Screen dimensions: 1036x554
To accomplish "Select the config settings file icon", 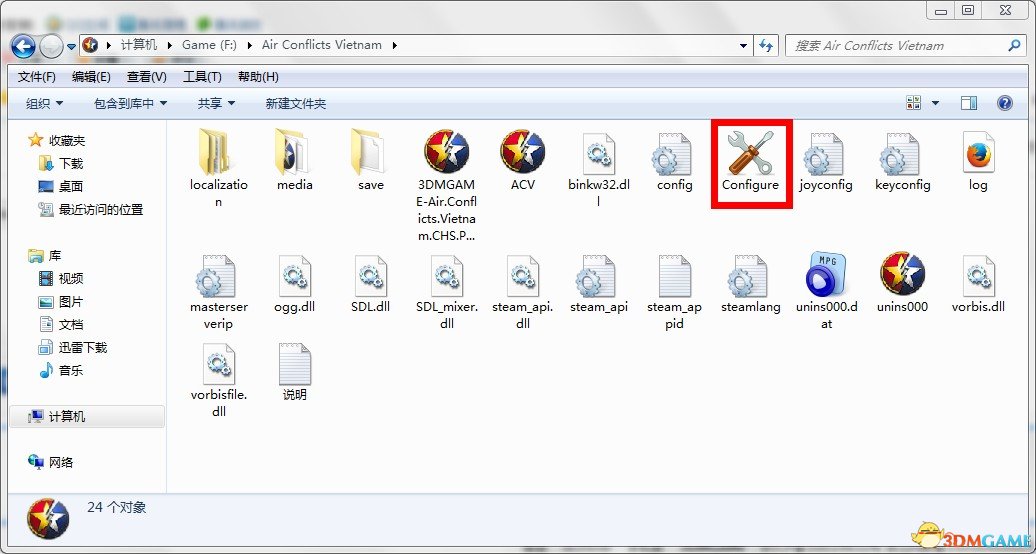I will point(674,153).
